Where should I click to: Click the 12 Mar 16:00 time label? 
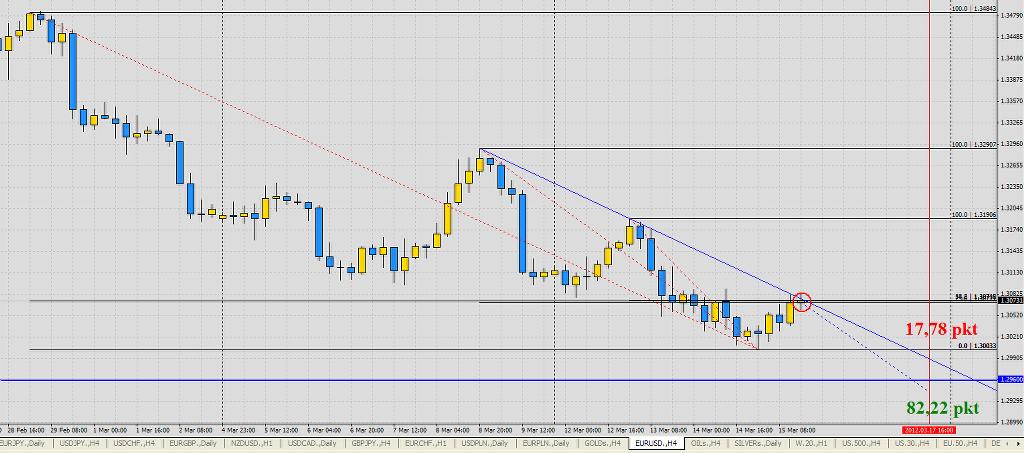tap(624, 431)
